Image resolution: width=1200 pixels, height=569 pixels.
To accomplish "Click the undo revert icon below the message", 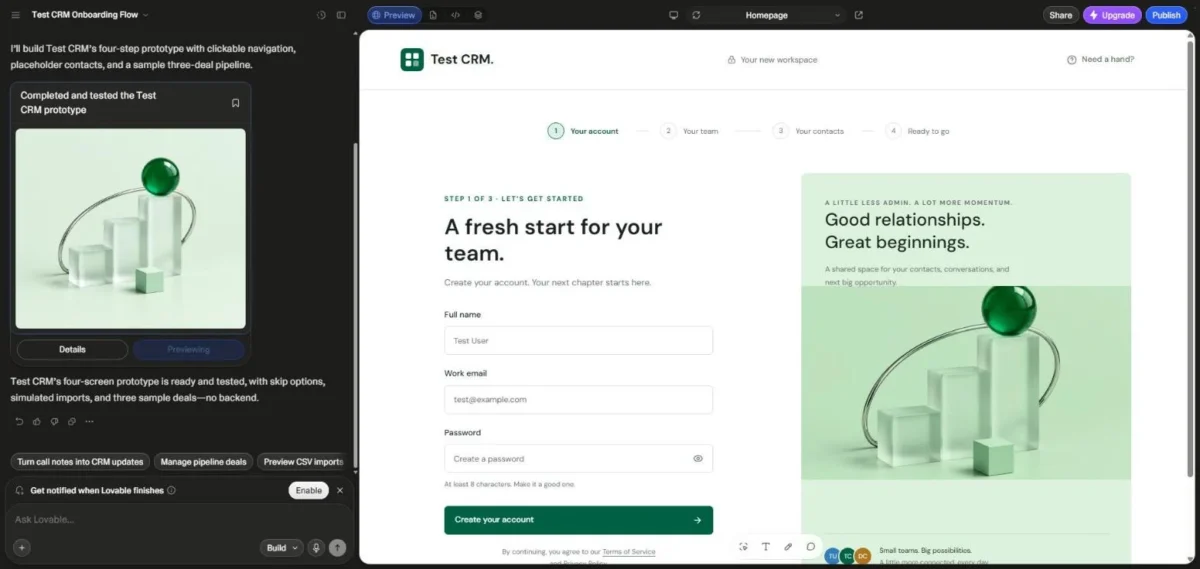I will tap(19, 421).
